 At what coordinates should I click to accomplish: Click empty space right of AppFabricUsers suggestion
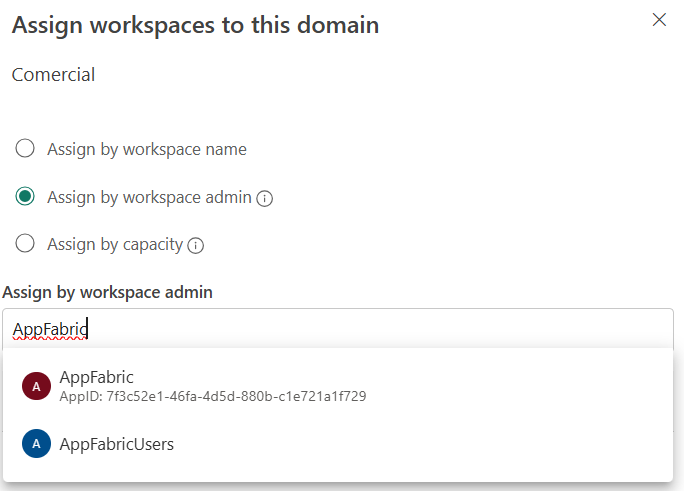click(420, 444)
